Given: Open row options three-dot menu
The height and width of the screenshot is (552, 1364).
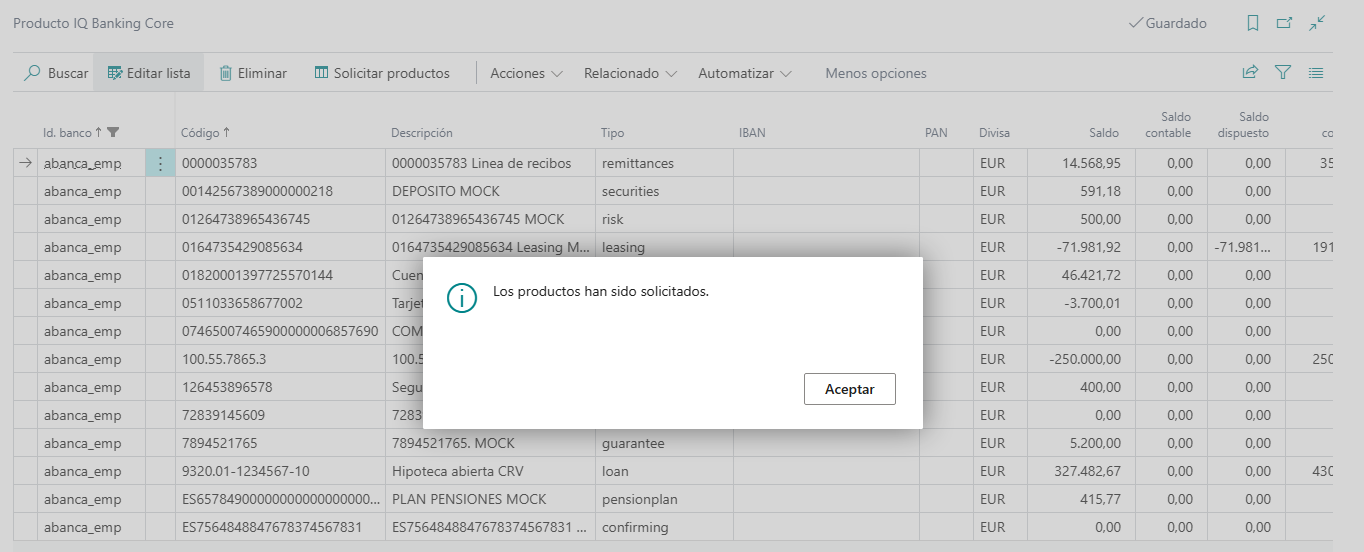Looking at the screenshot, I should (160, 163).
